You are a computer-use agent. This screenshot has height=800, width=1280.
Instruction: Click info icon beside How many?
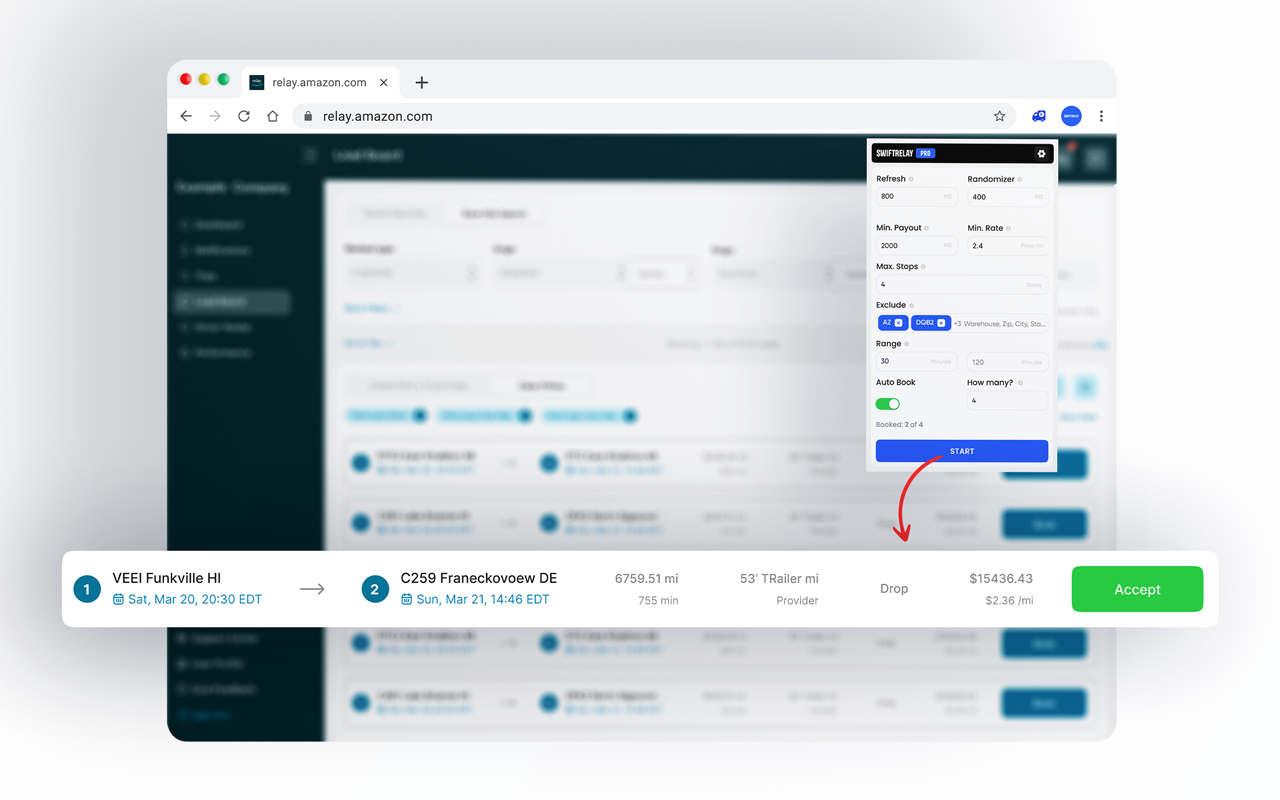tap(1020, 382)
